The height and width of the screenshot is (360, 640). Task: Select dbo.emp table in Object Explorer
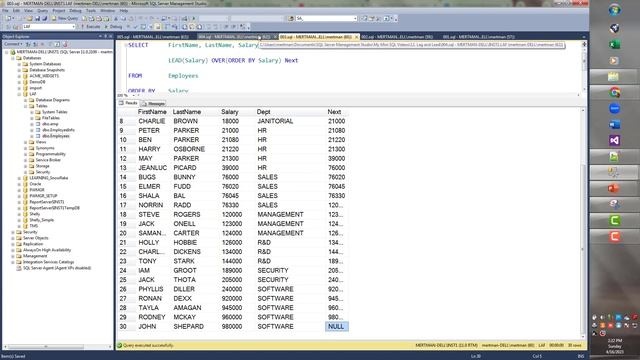pyautogui.click(x=50, y=124)
